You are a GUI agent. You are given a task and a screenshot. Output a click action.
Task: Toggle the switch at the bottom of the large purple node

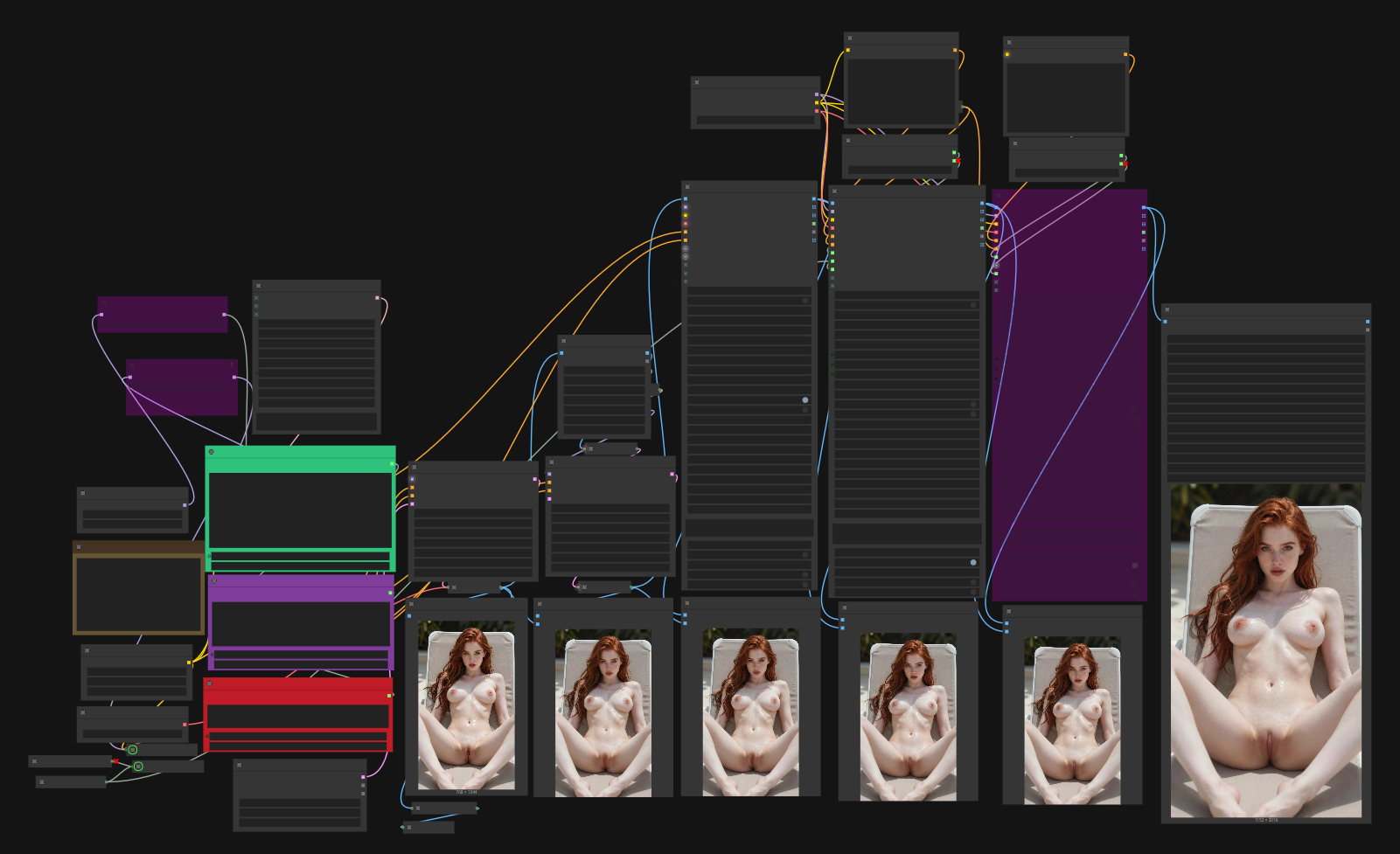pos(1135,566)
